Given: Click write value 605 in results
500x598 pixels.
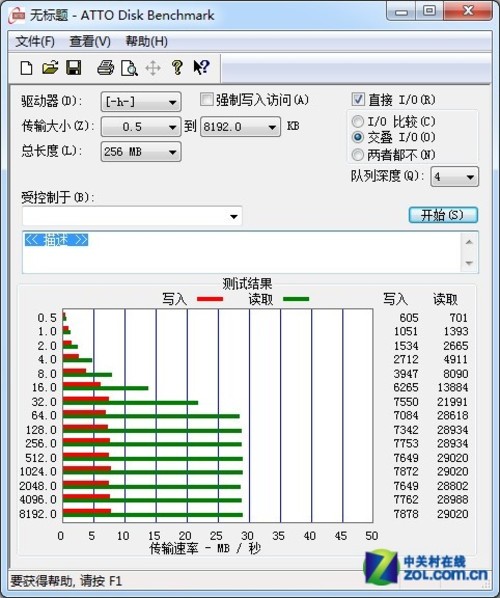Looking at the screenshot, I should pos(409,318).
